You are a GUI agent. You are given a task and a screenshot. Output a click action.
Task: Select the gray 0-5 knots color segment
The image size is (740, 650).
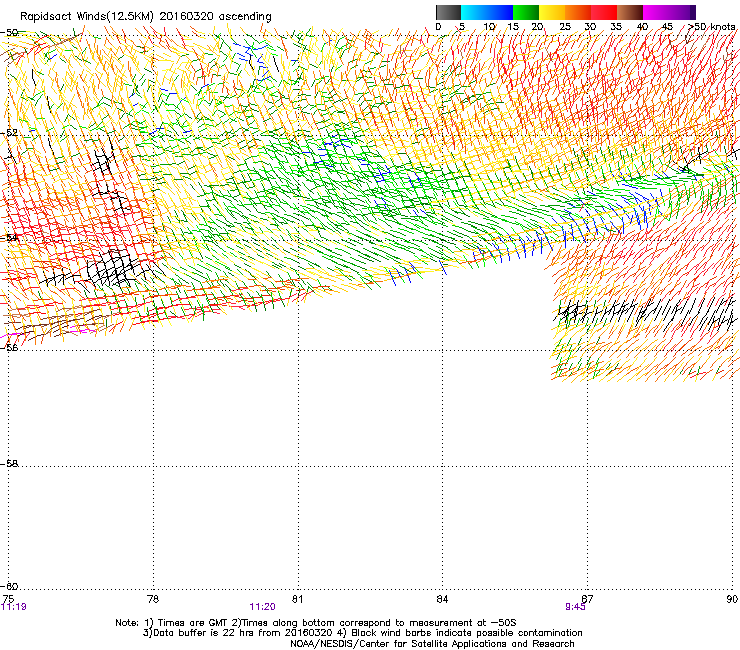pos(448,12)
